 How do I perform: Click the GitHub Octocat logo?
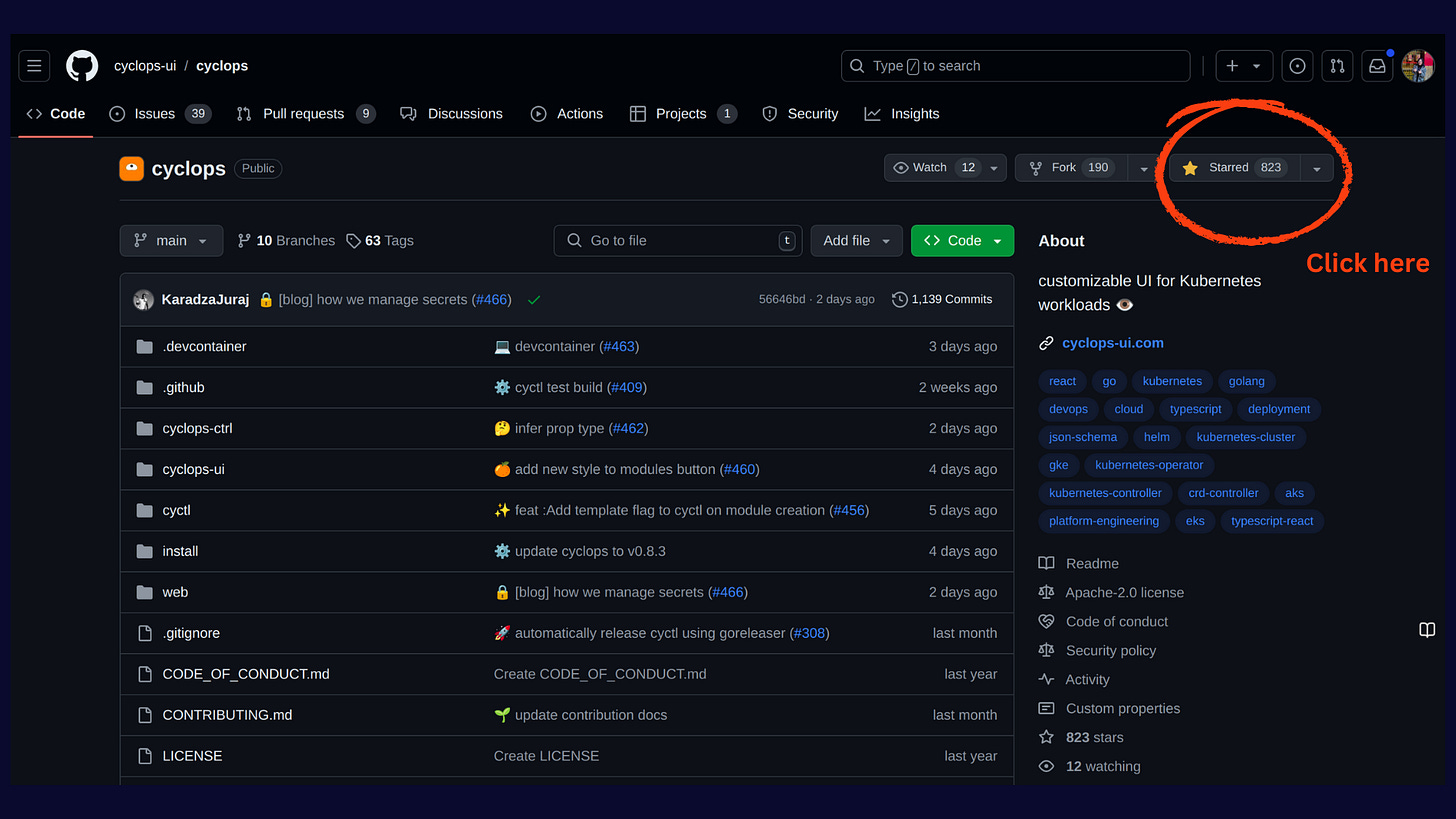[82, 66]
